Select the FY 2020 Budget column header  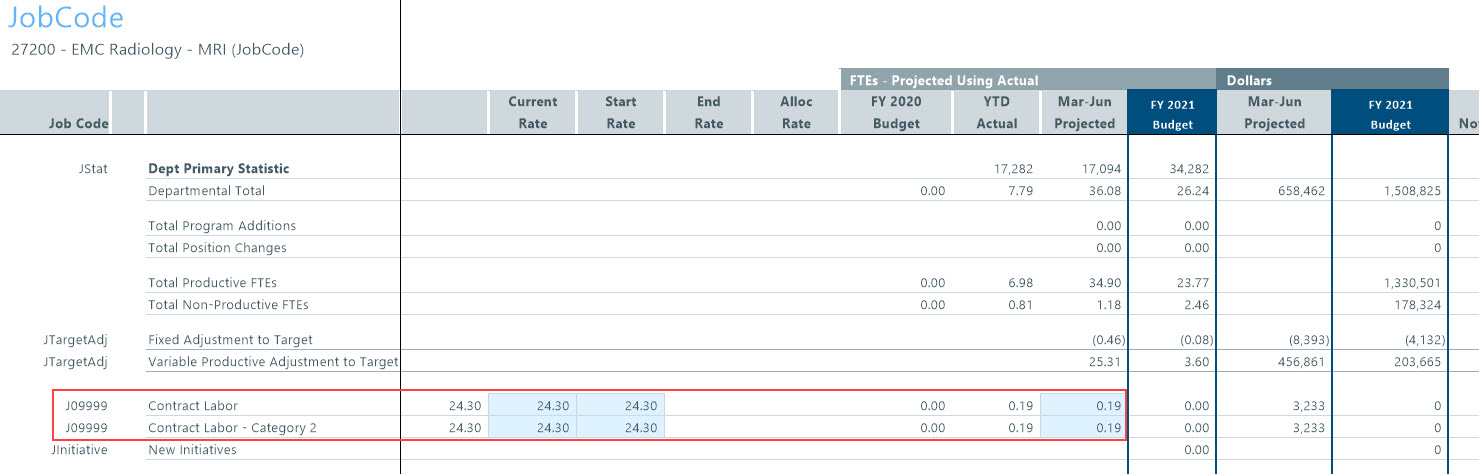coord(896,112)
